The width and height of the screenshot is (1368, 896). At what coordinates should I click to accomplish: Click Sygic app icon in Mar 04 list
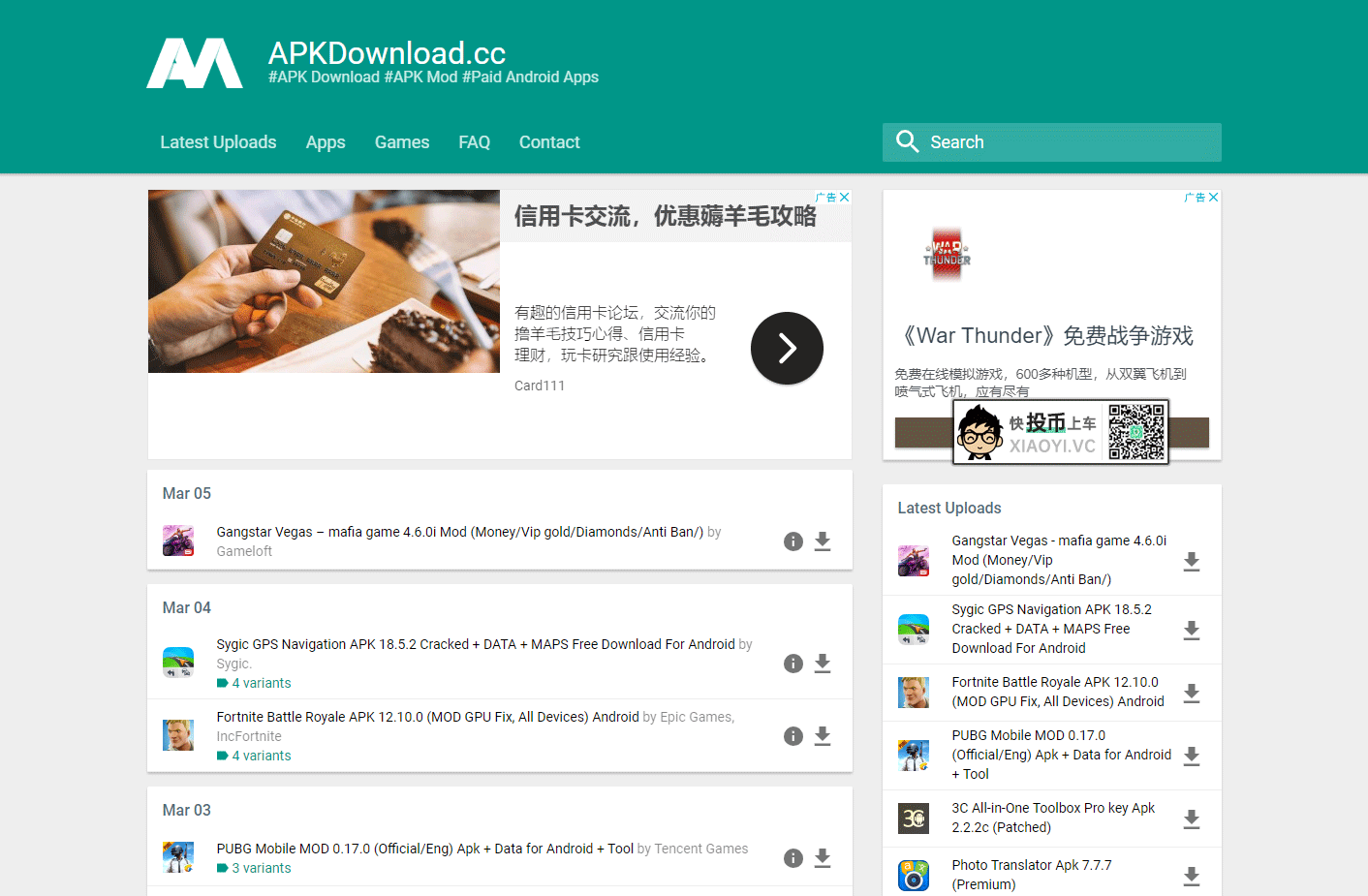tap(178, 663)
